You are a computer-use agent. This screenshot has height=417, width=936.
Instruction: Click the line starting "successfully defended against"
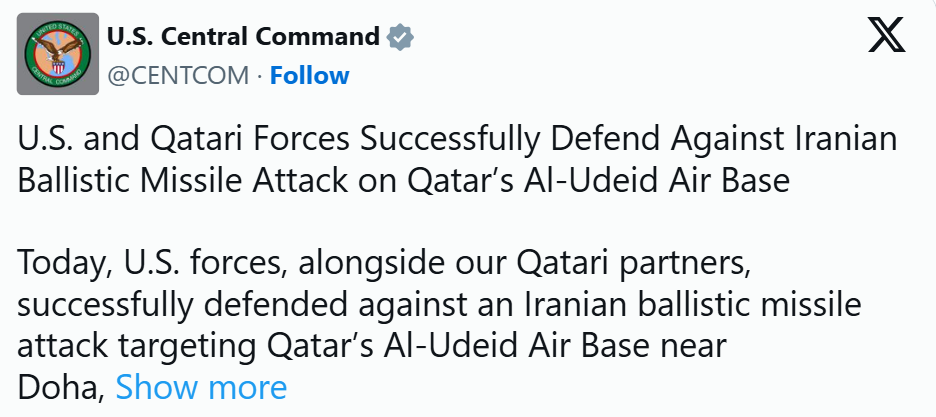[x=439, y=305]
